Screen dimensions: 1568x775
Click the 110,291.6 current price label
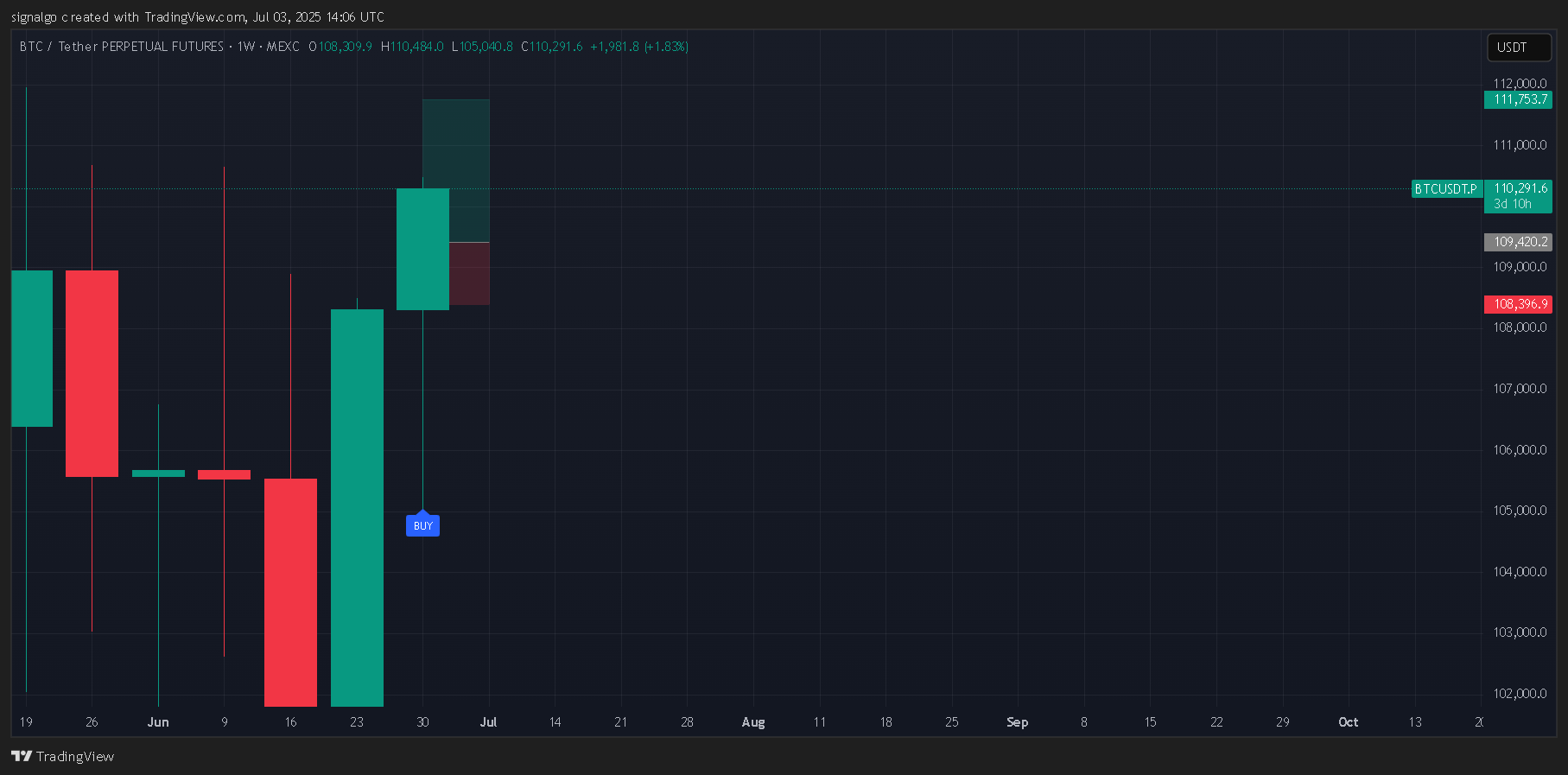pyautogui.click(x=1520, y=188)
